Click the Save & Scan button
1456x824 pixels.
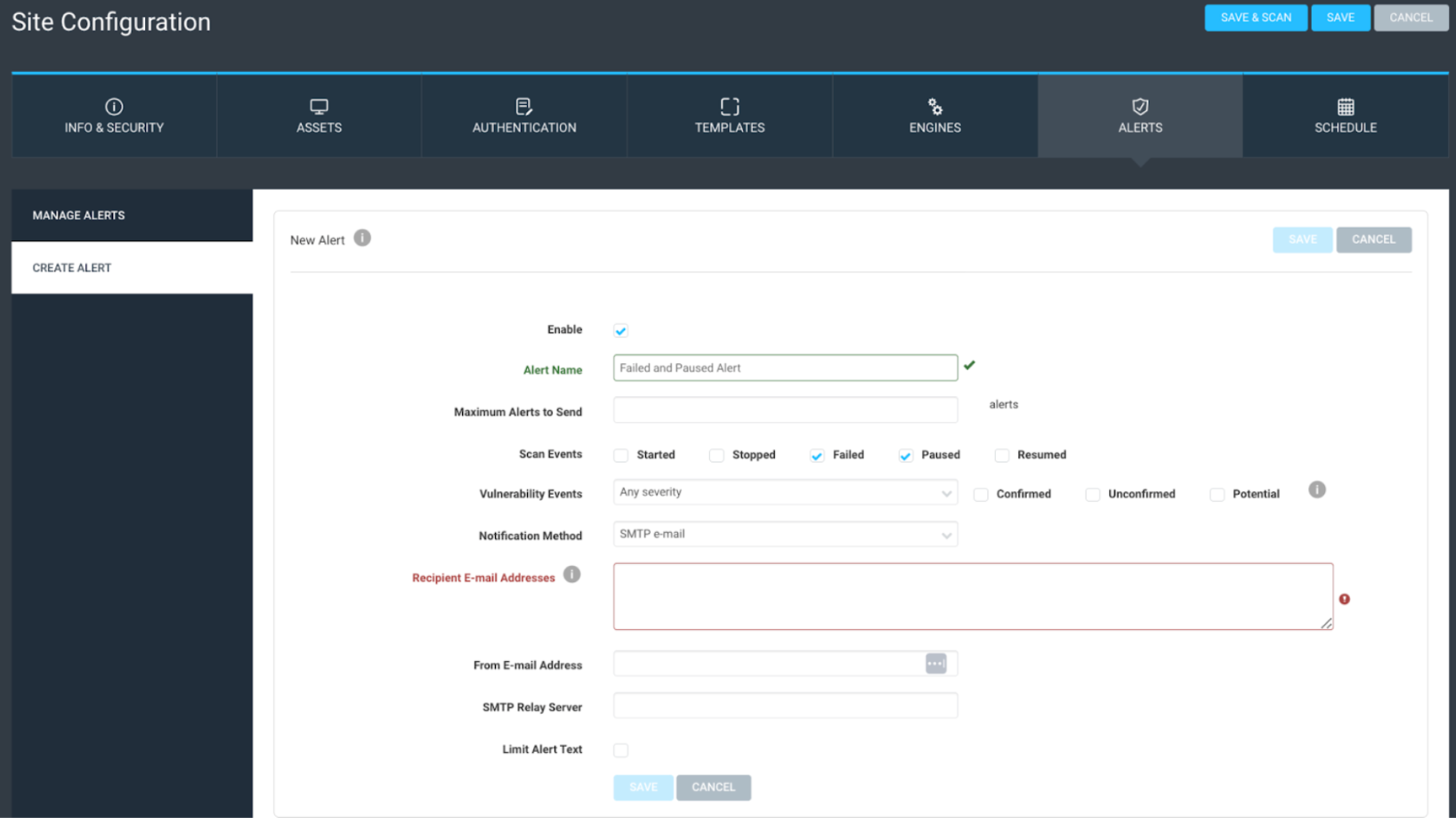[x=1255, y=18]
